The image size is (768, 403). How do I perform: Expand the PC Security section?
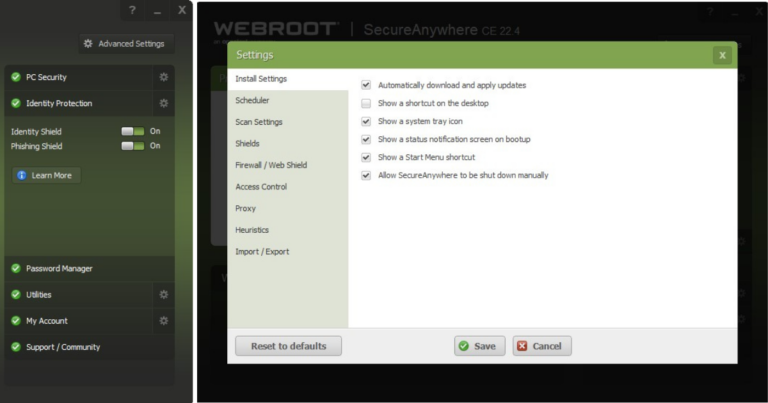pos(46,77)
